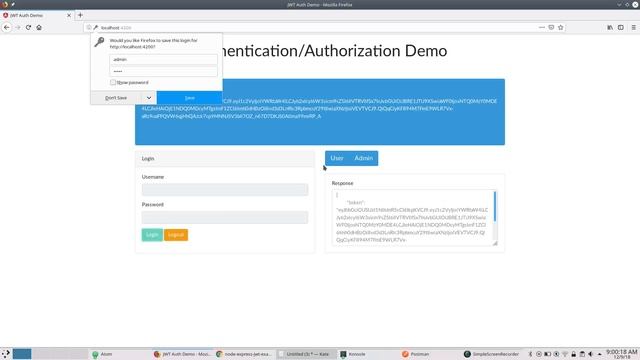Close the JWT Auth Demo tab

(69, 15)
